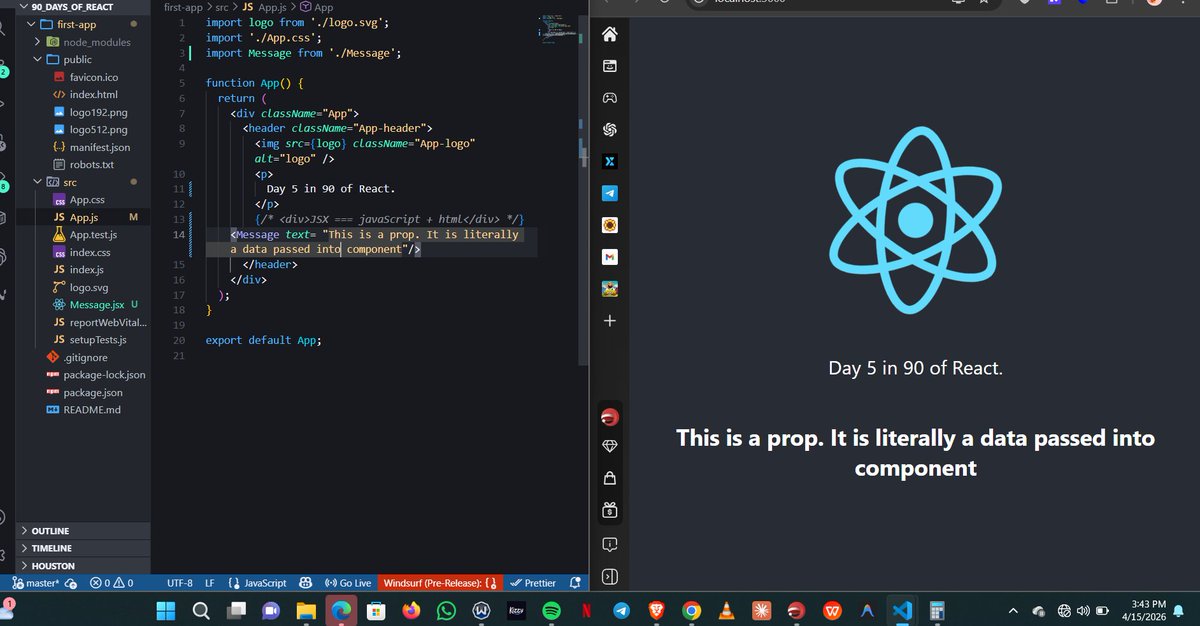The image size is (1200, 626).
Task: Click the Prettier status bar item
Action: coord(533,583)
